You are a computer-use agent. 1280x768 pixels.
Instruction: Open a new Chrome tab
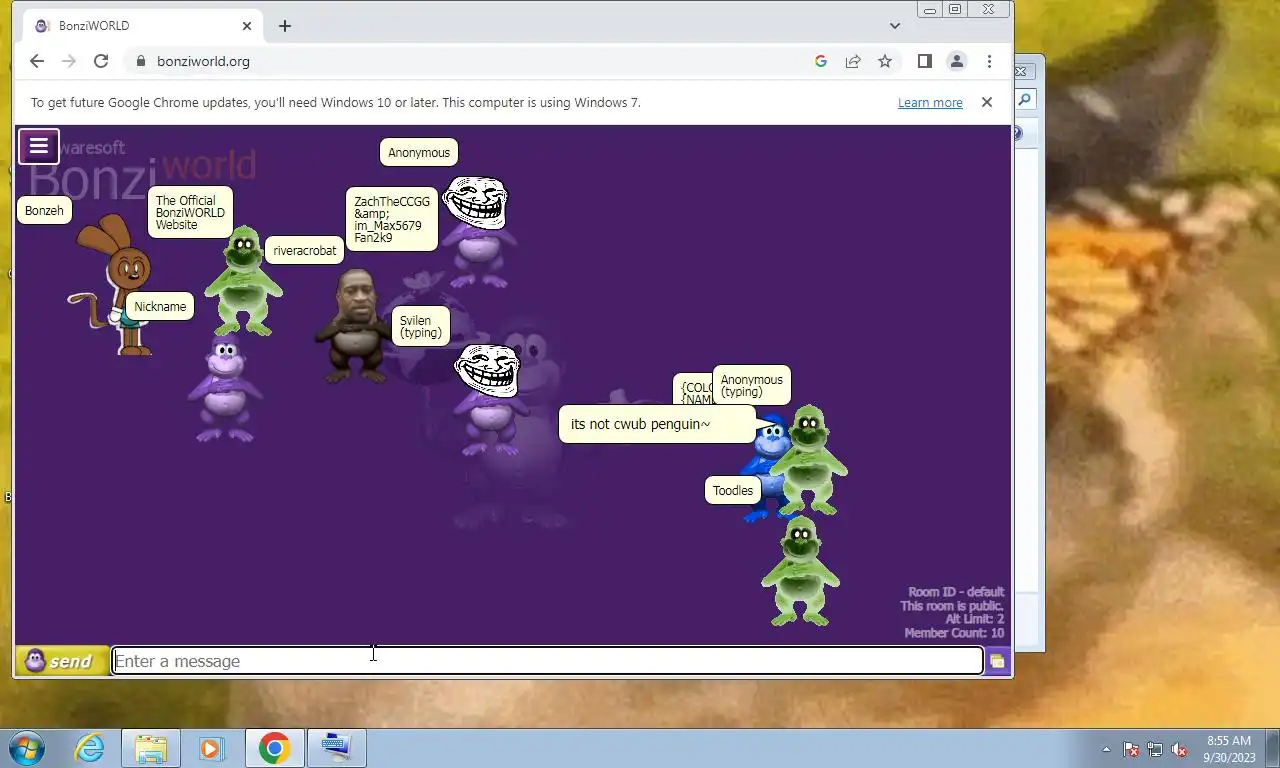tap(285, 26)
